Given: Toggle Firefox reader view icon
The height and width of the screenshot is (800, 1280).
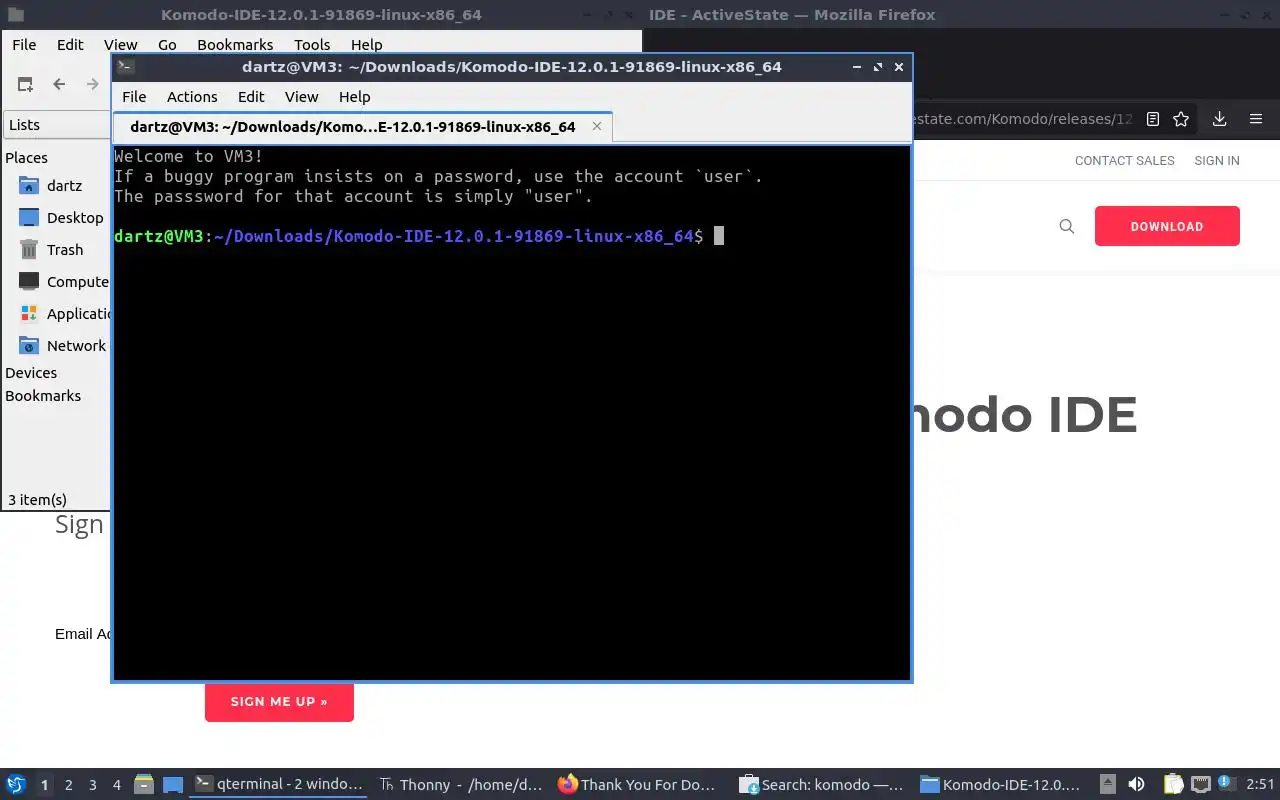Looking at the screenshot, I should tap(1153, 119).
